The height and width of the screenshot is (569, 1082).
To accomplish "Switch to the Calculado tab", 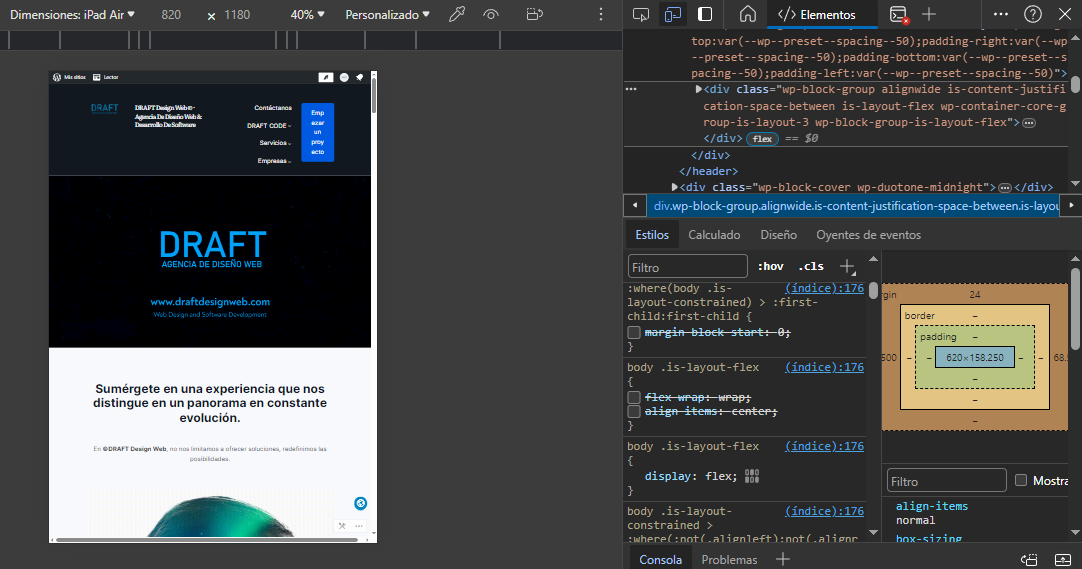I will point(714,235).
